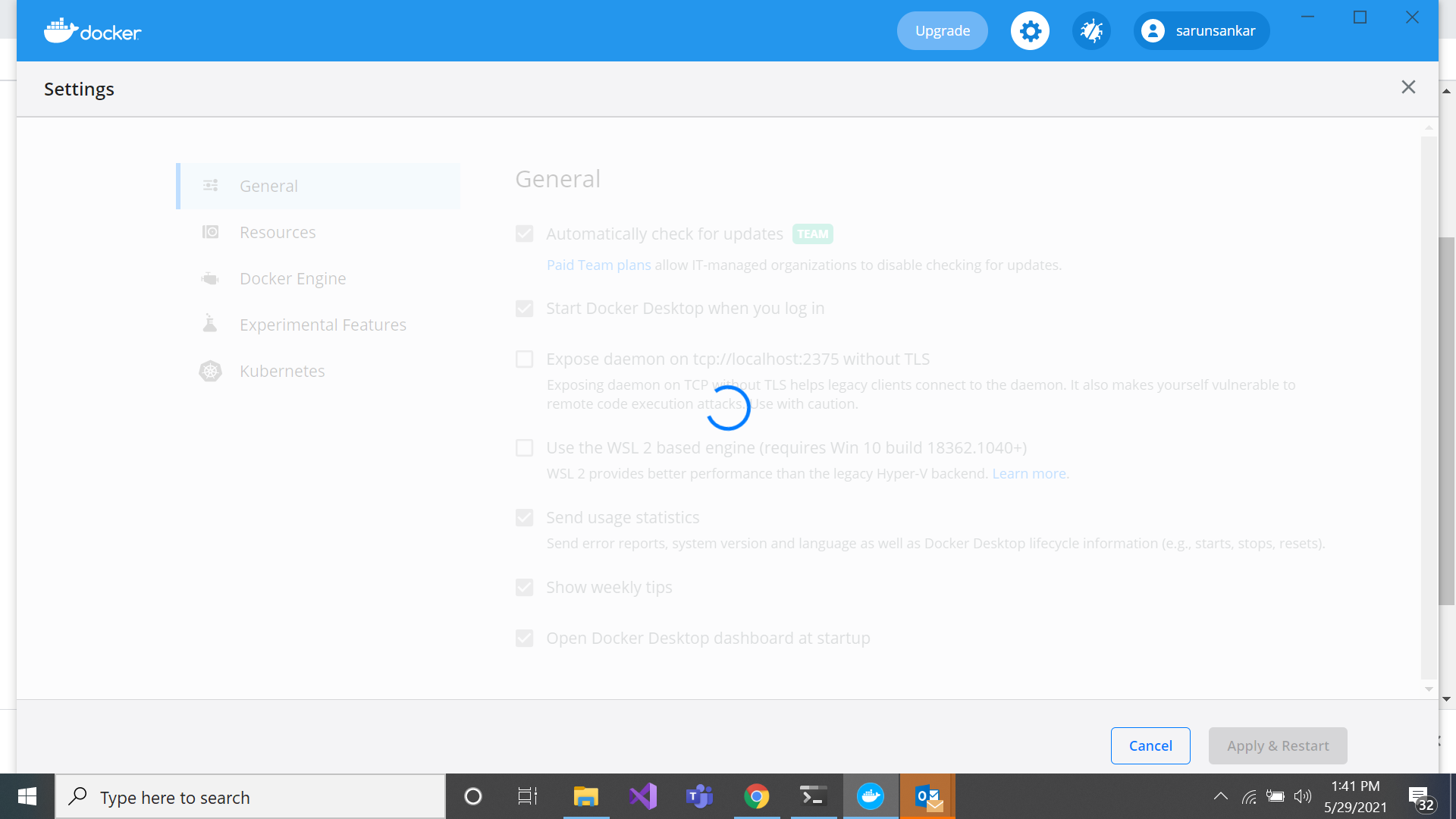Open Cortana from the taskbar

click(x=472, y=796)
